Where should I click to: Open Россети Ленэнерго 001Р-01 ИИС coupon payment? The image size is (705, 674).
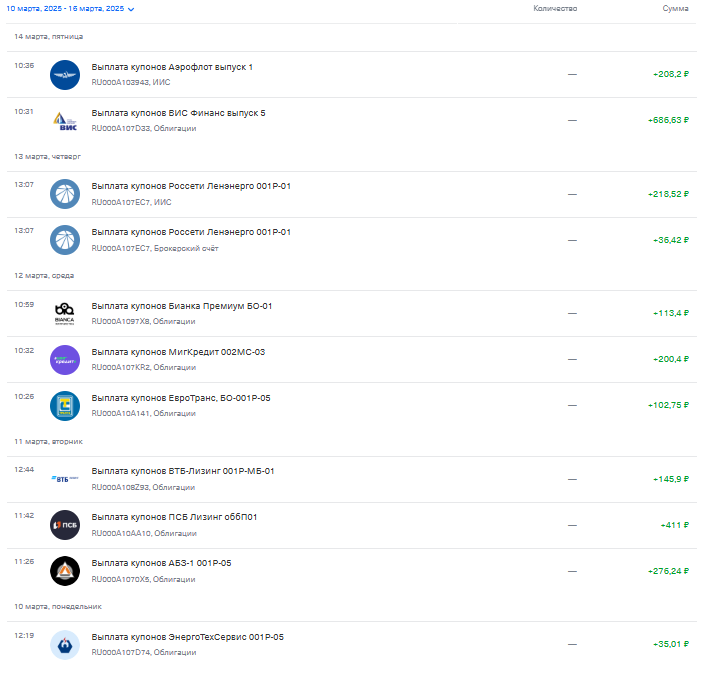(x=191, y=186)
